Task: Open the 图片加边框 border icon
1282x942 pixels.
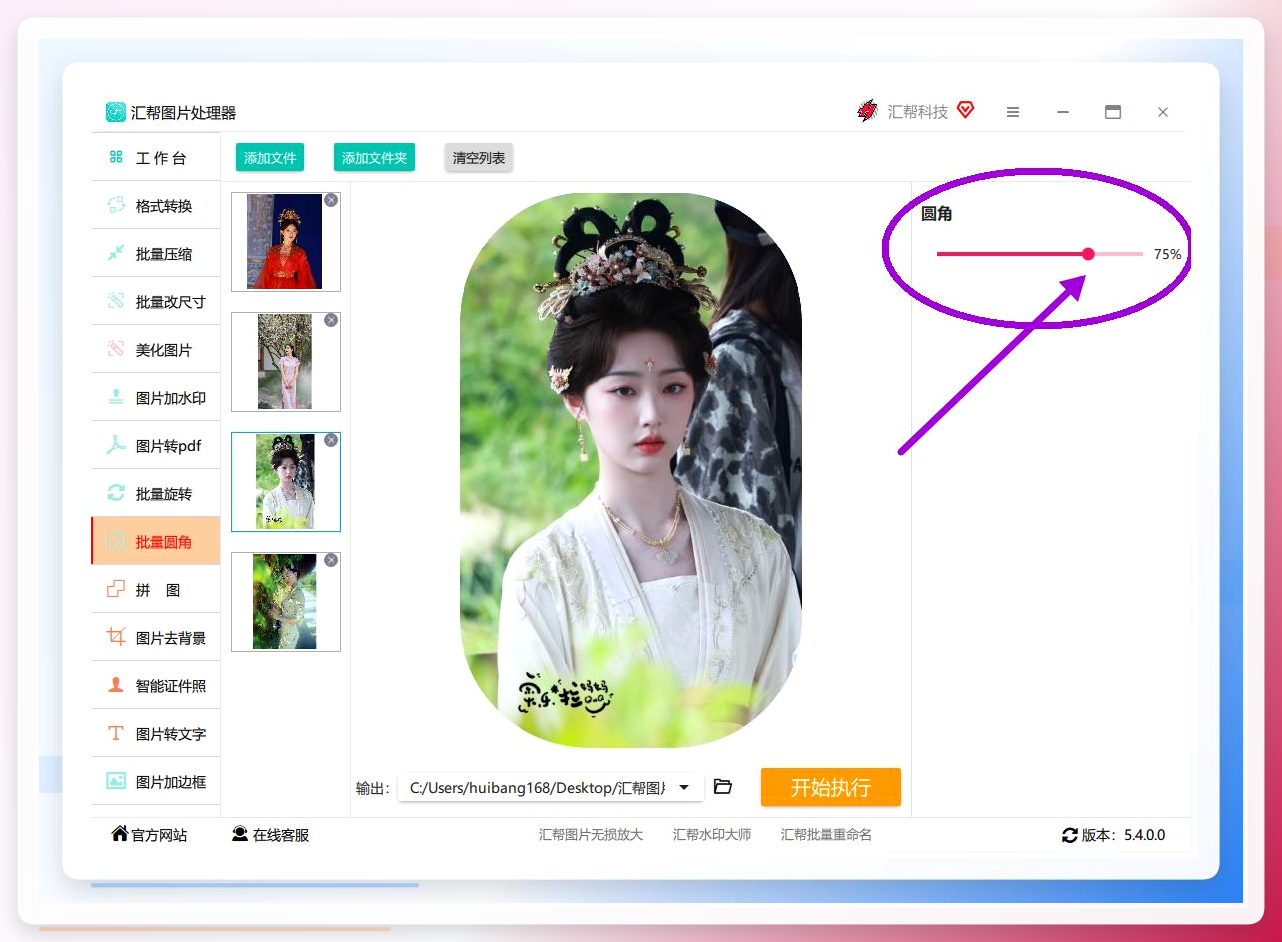Action: point(116,781)
